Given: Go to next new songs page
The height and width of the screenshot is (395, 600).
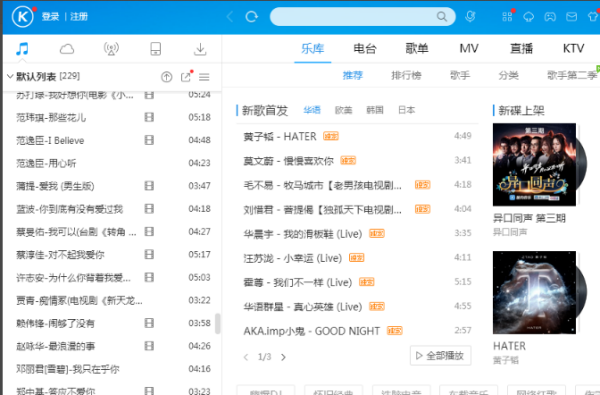Looking at the screenshot, I should click(283, 357).
